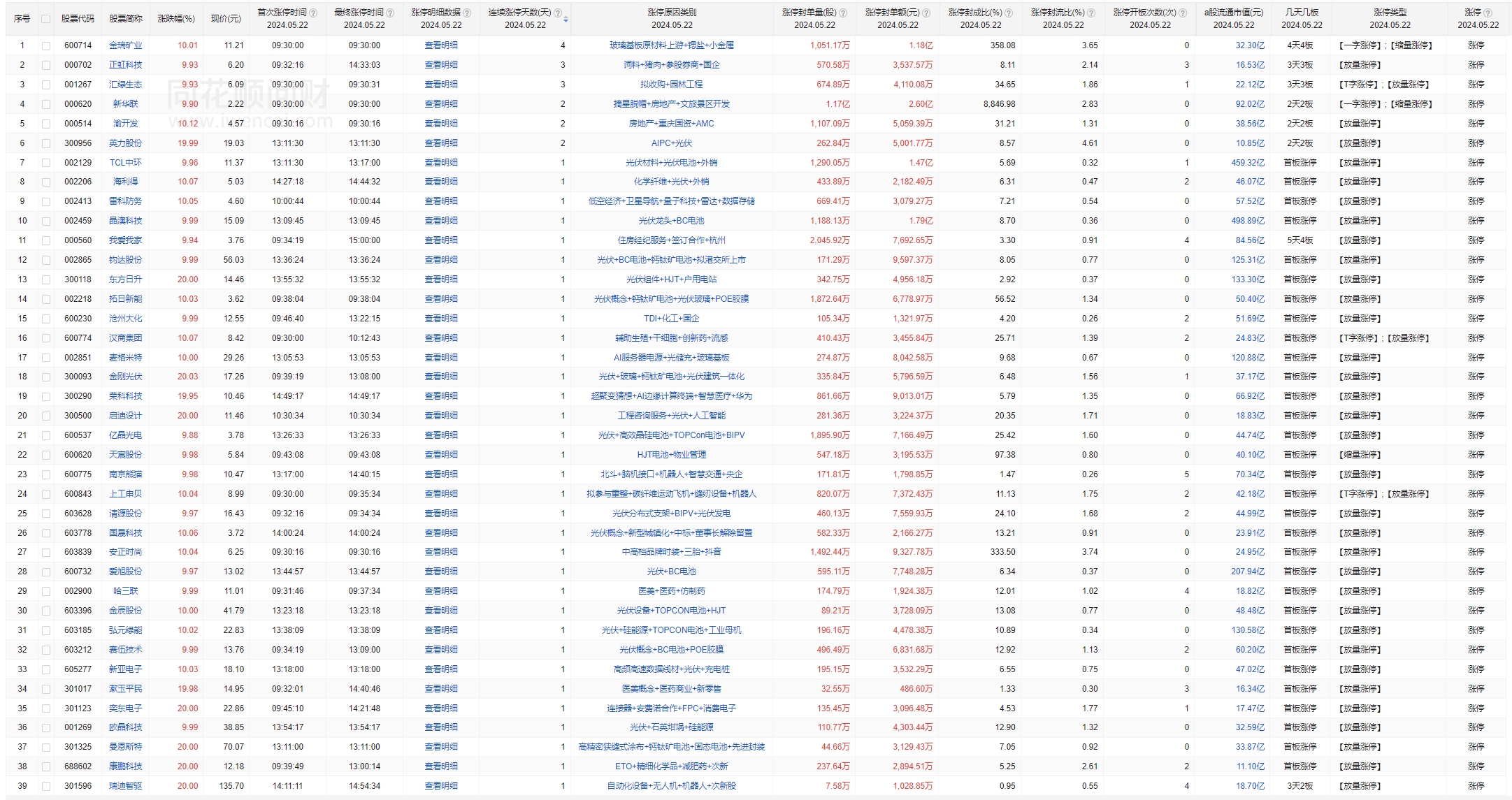Check the box for 301596 瑞迪智驱
Image resolution: width=1512 pixels, height=800 pixels.
[x=46, y=786]
